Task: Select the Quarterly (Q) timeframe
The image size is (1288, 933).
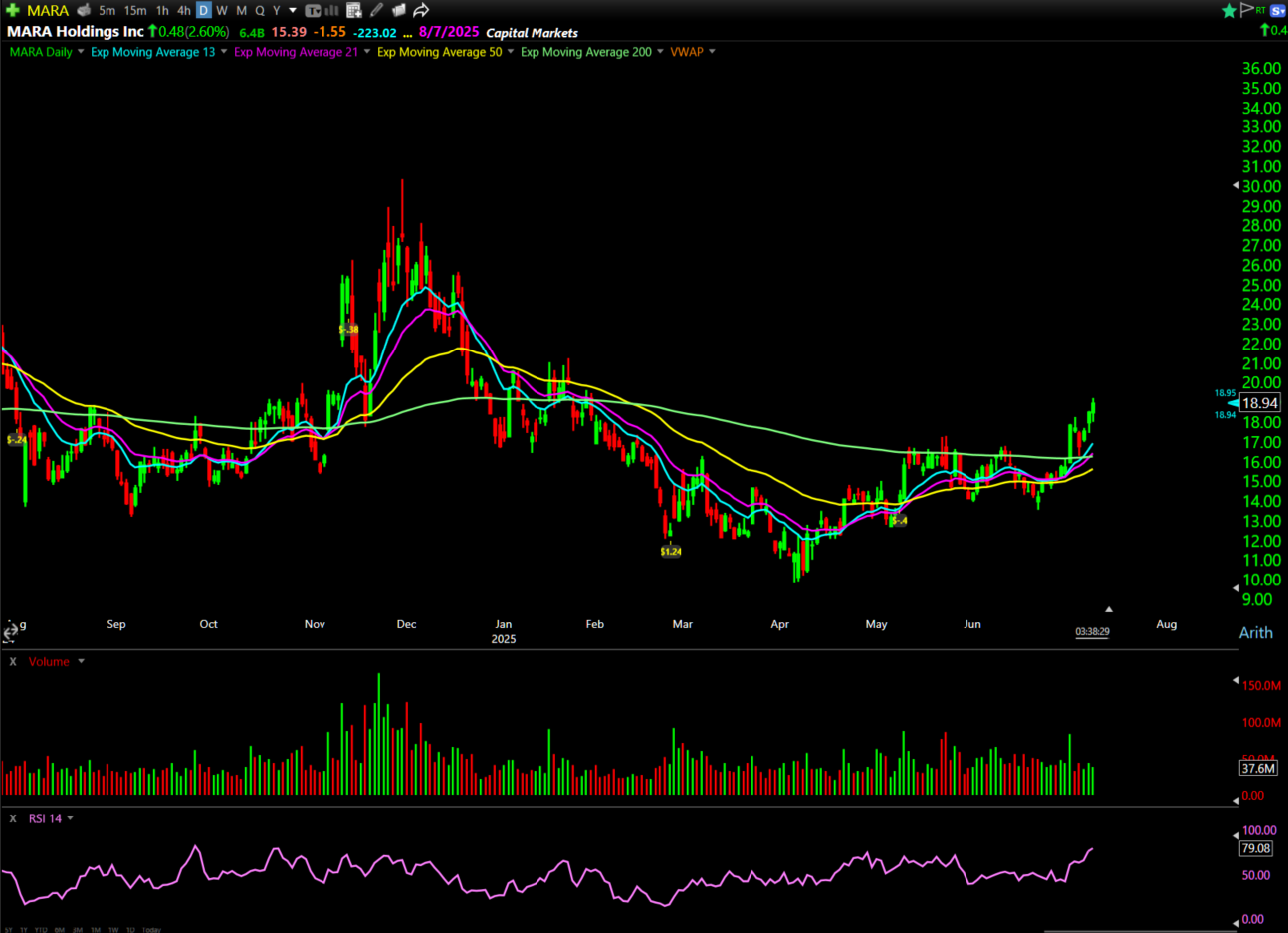Action: [x=260, y=10]
